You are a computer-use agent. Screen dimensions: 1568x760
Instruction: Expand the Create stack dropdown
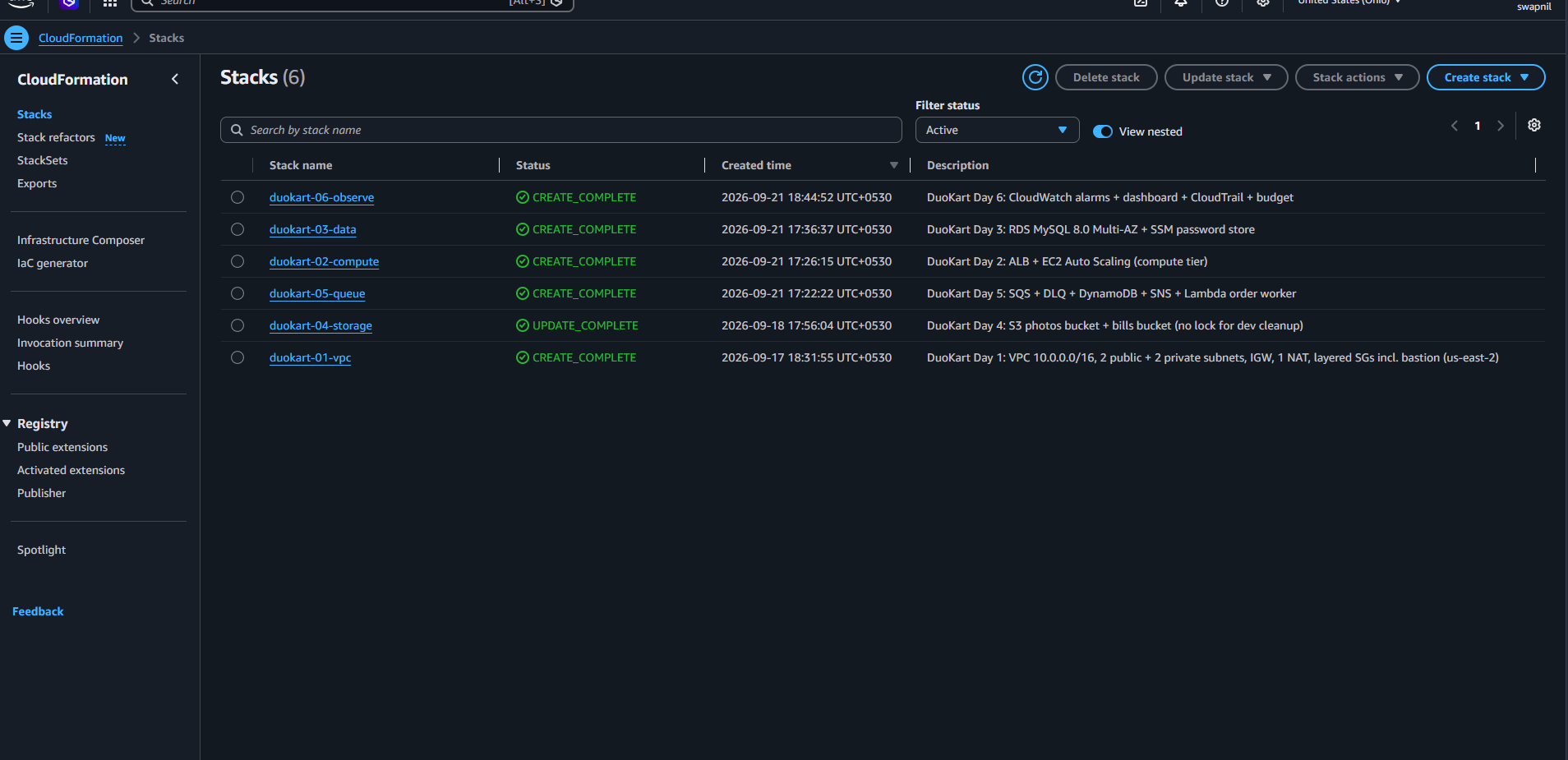(x=1486, y=77)
